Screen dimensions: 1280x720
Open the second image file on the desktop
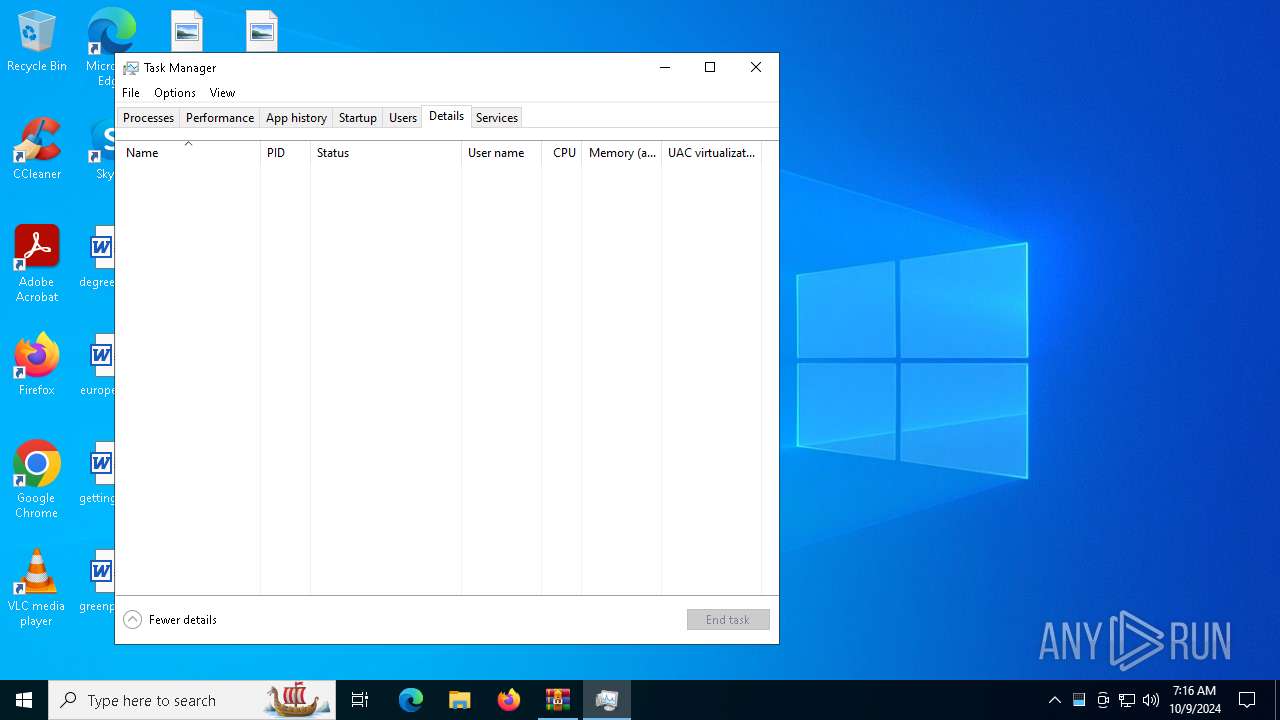click(262, 31)
